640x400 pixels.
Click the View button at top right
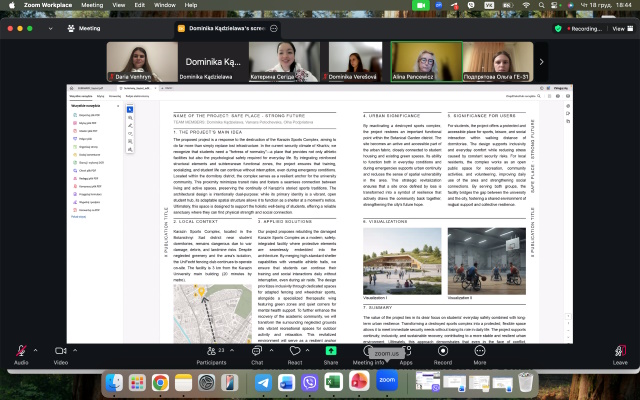click(620, 29)
